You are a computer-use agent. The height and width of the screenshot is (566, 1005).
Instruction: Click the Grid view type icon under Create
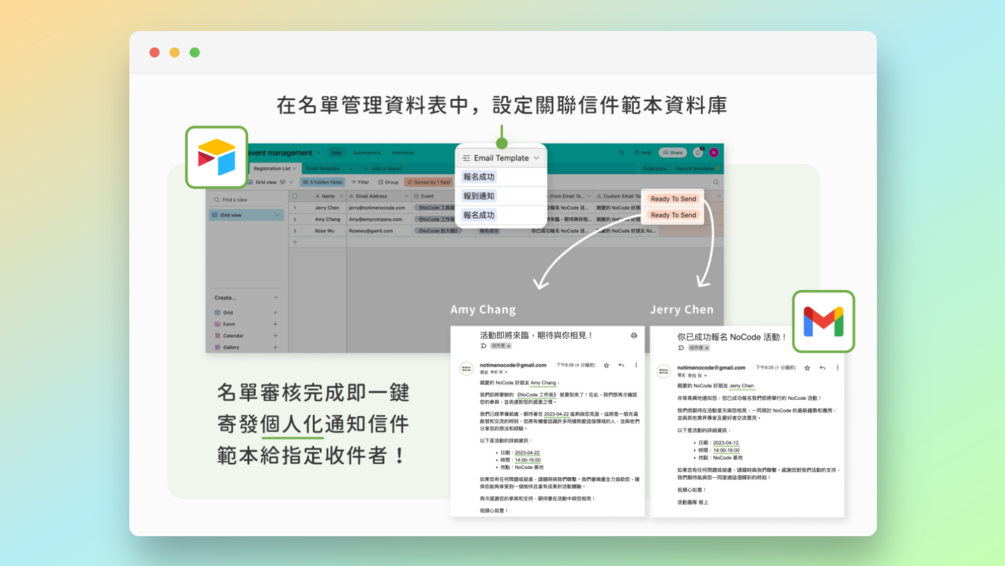click(x=217, y=313)
